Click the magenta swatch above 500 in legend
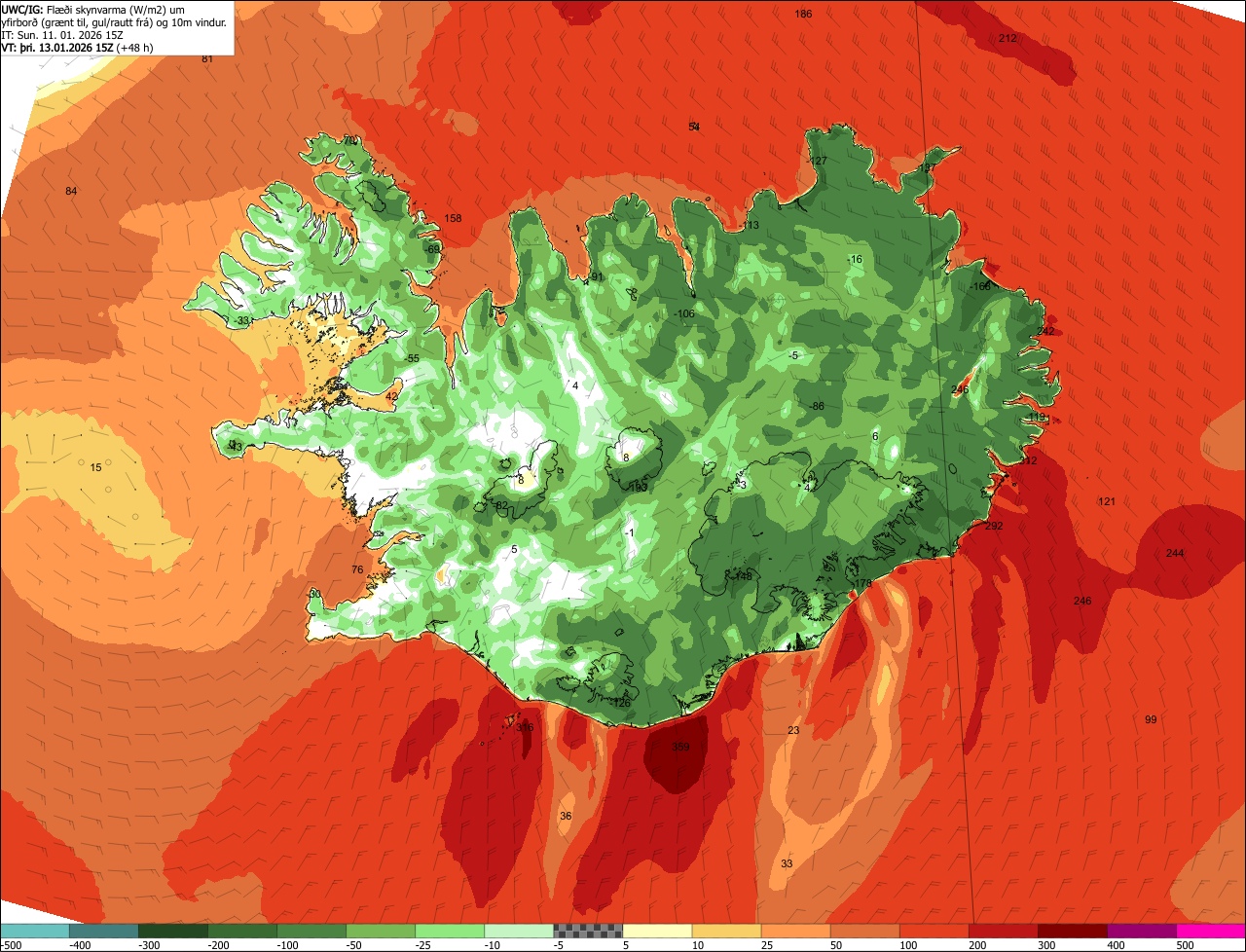The width and height of the screenshot is (1246, 952). pyautogui.click(x=1211, y=931)
